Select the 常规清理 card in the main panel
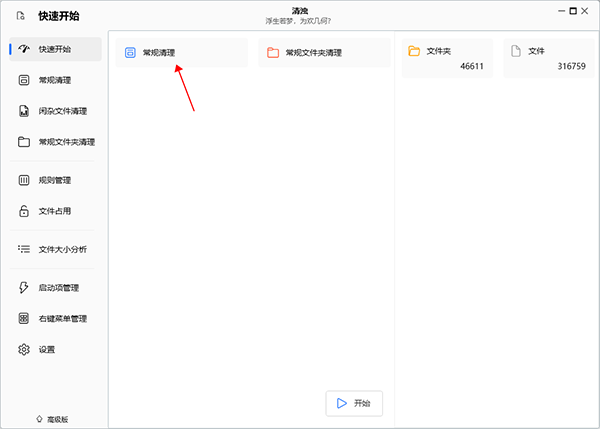This screenshot has height=429, width=600. [181, 52]
